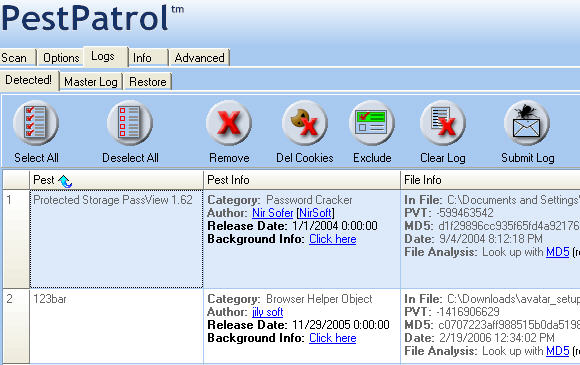Click MD5 lookup link in row 2
Viewport: 580px width, 365px height.
coord(557,351)
